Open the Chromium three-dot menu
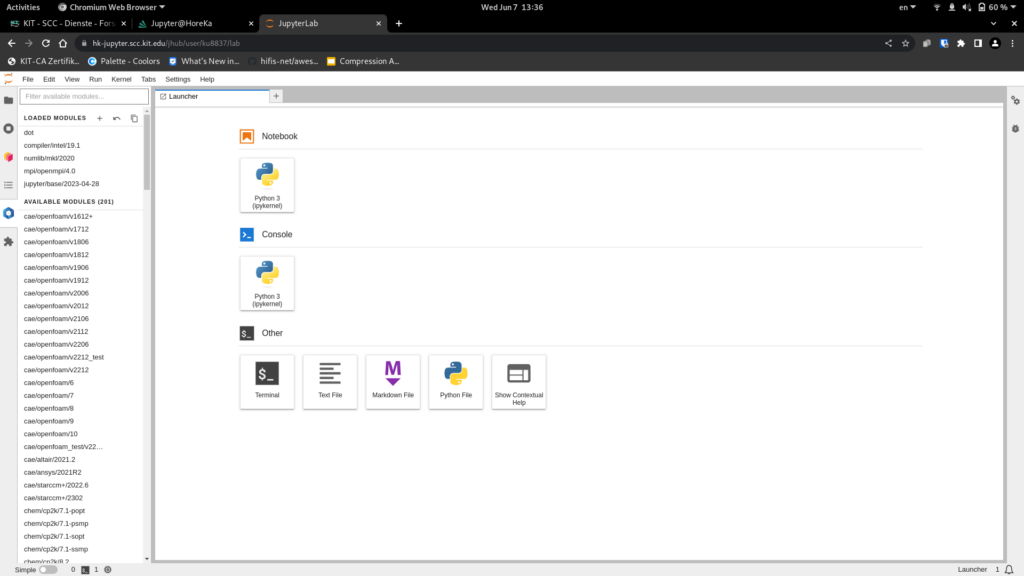Viewport: 1024px width, 576px height. (x=1012, y=43)
